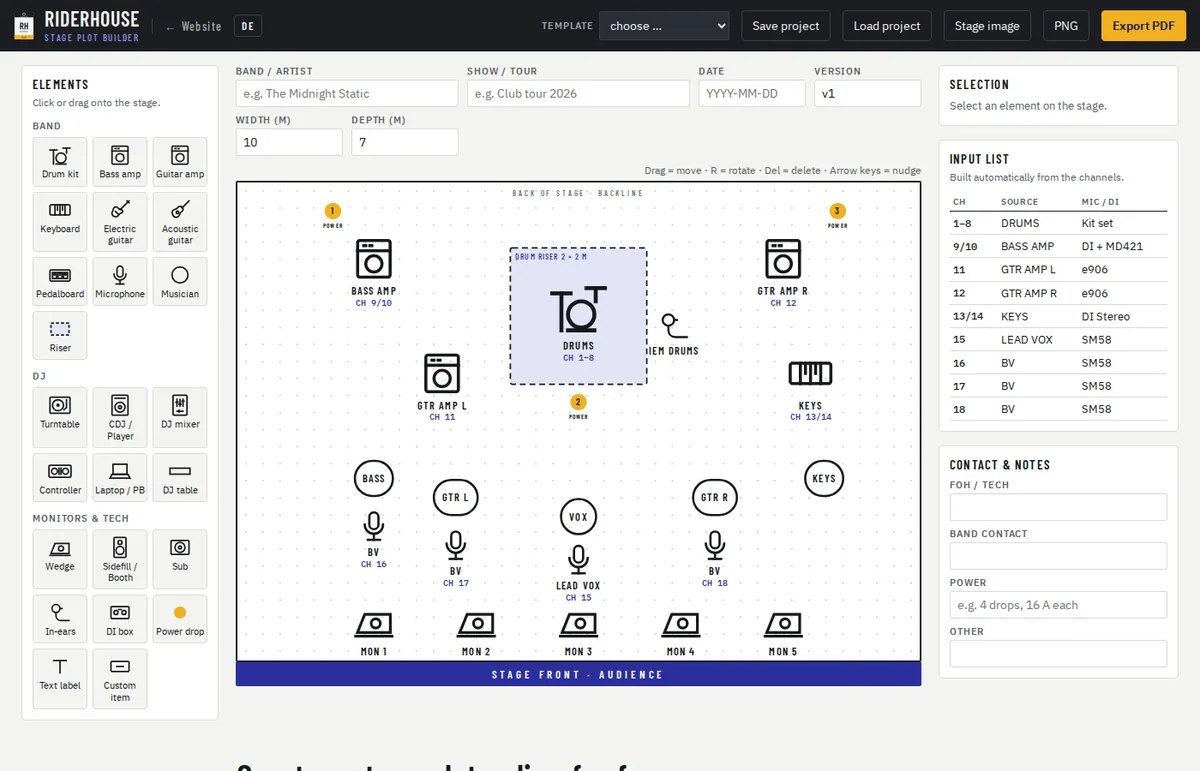Add an Acoustic guitar element
Image resolution: width=1200 pixels, height=771 pixels.
tap(180, 221)
